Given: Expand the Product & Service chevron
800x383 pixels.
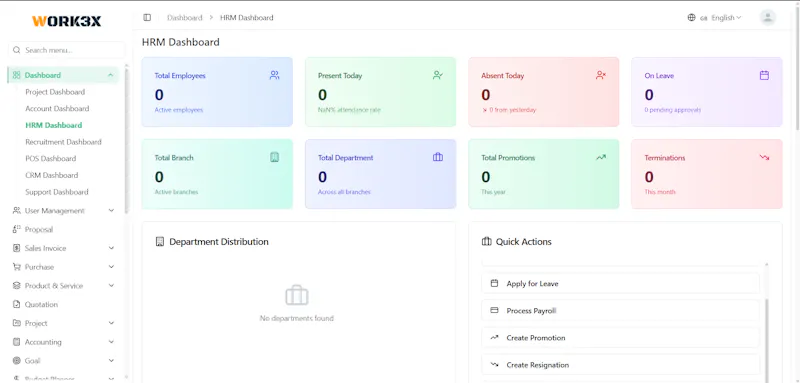Looking at the screenshot, I should coord(111,286).
